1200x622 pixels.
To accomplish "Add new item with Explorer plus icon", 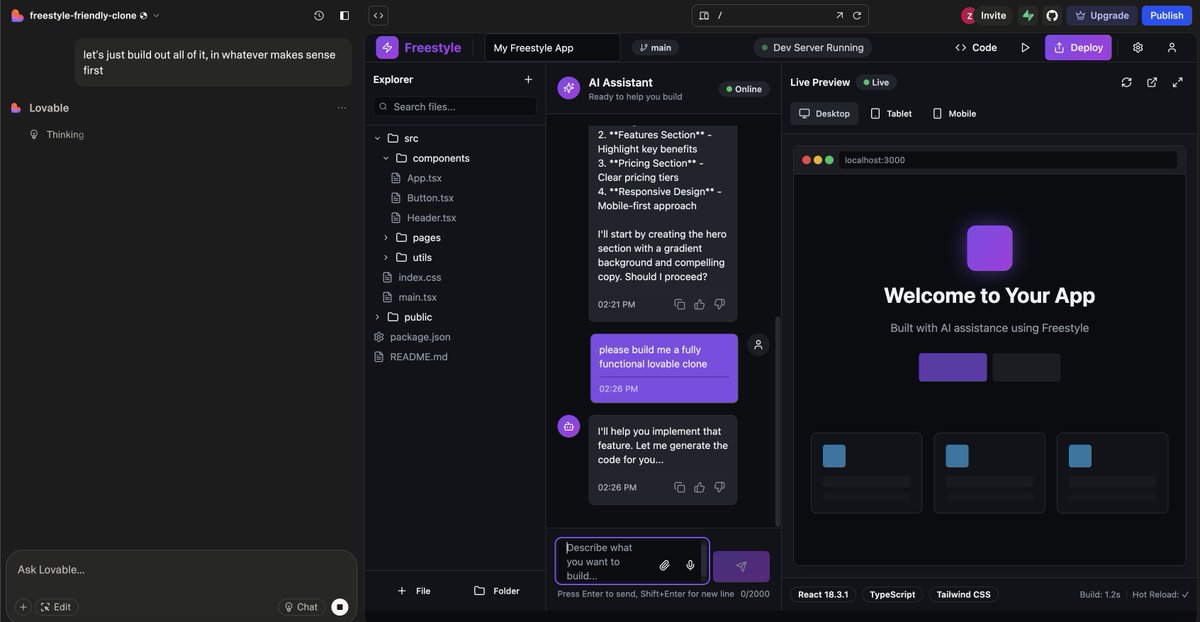I will pyautogui.click(x=528, y=80).
